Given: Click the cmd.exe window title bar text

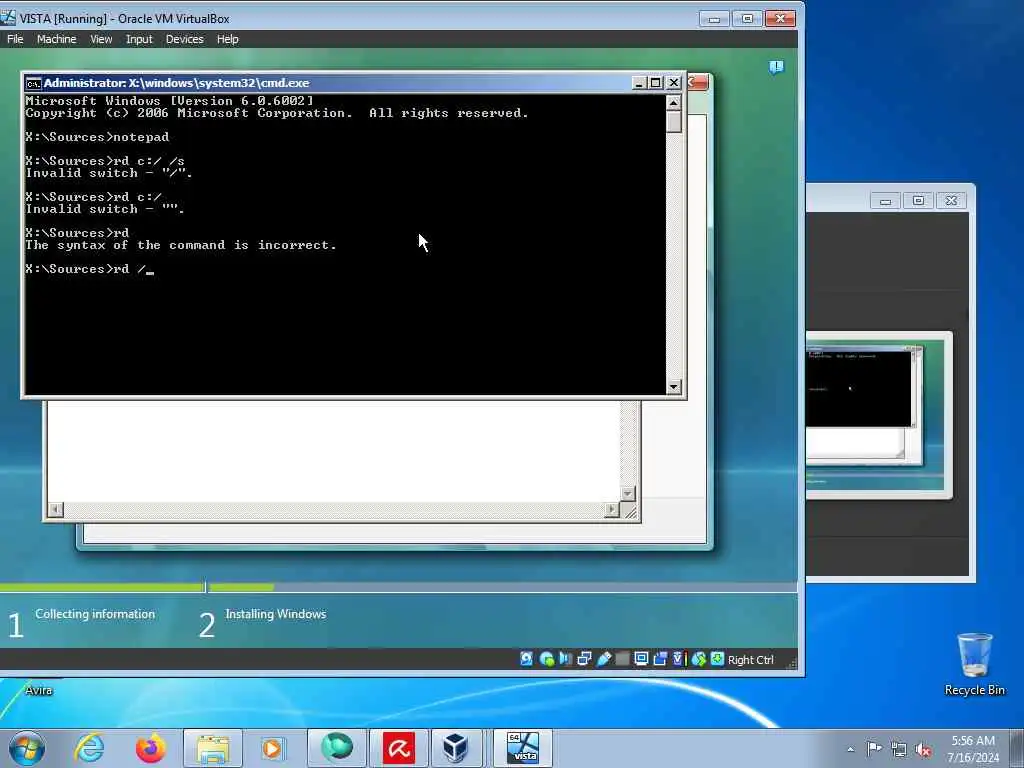Looking at the screenshot, I should (176, 83).
